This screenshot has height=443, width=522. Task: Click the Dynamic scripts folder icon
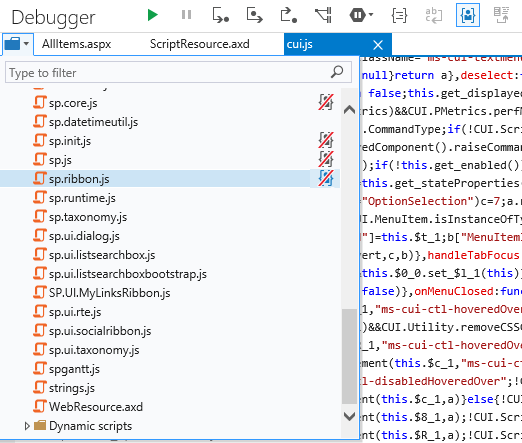click(x=40, y=425)
